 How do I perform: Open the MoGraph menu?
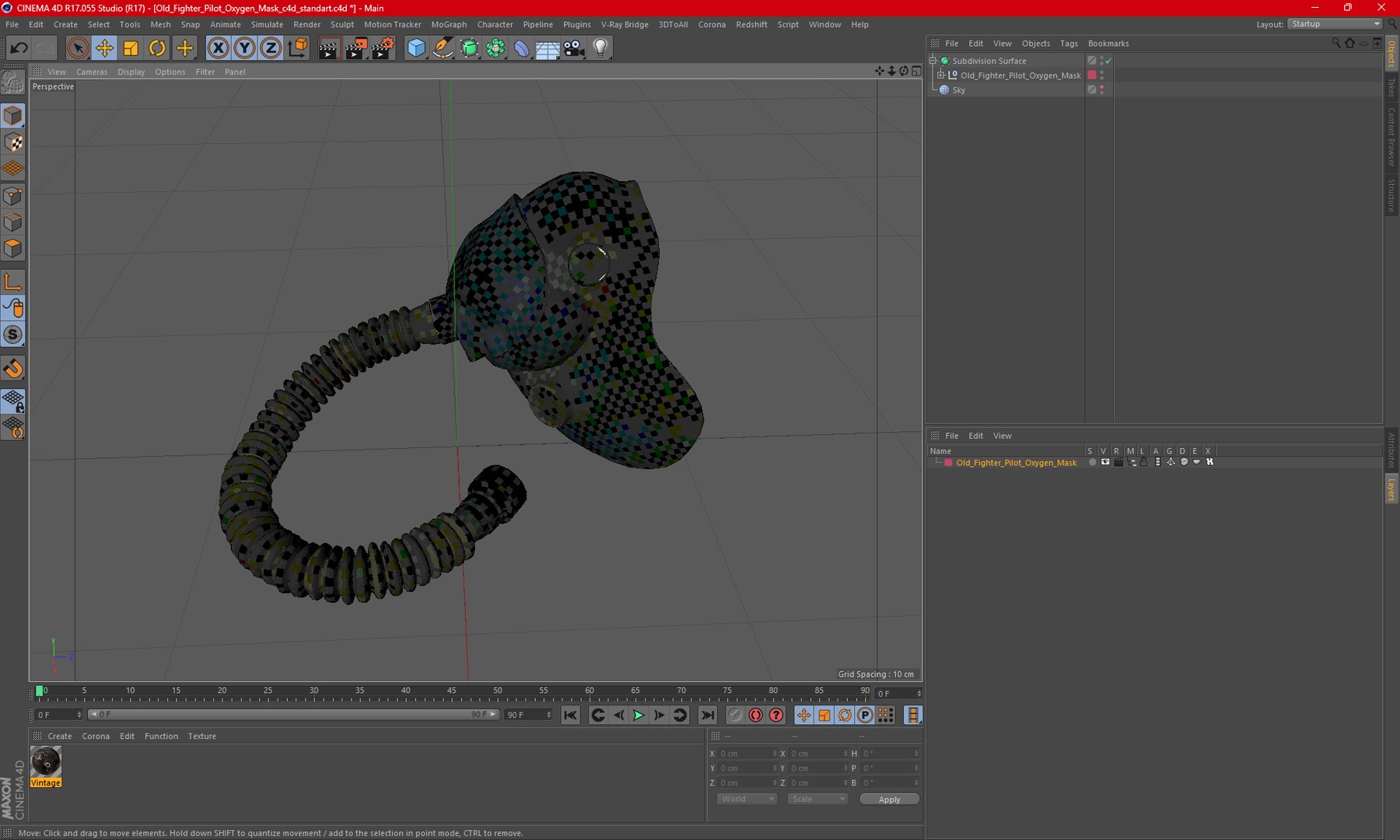click(x=449, y=24)
